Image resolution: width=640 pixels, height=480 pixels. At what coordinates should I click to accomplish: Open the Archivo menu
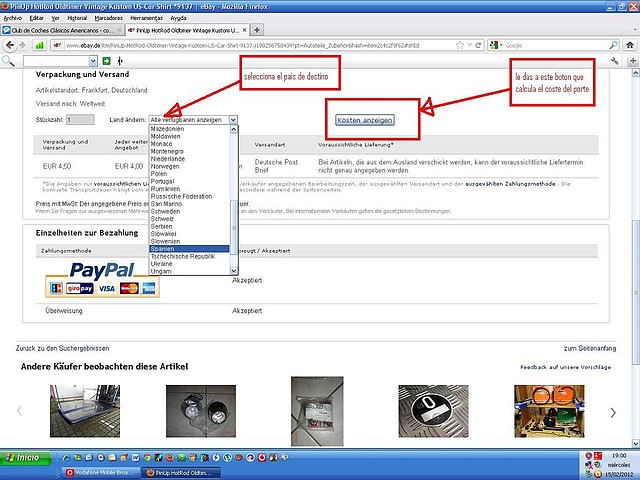(x=13, y=18)
